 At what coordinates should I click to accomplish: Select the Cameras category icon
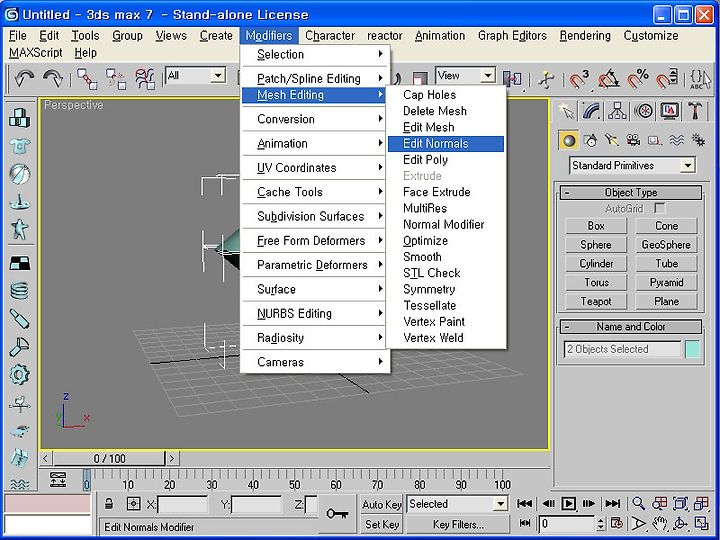pyautogui.click(x=633, y=140)
